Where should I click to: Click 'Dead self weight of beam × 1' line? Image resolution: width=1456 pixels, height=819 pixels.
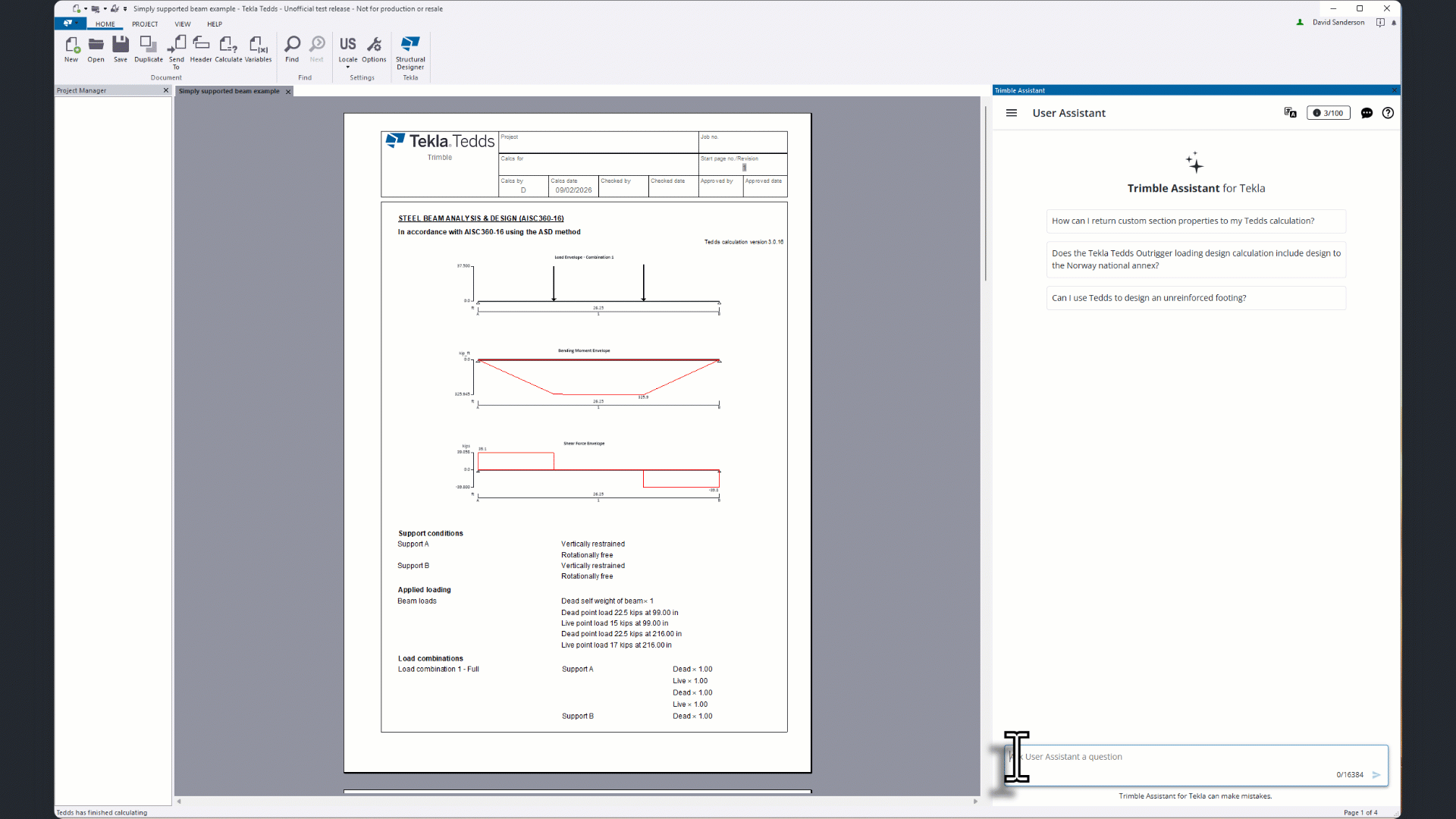click(x=607, y=601)
